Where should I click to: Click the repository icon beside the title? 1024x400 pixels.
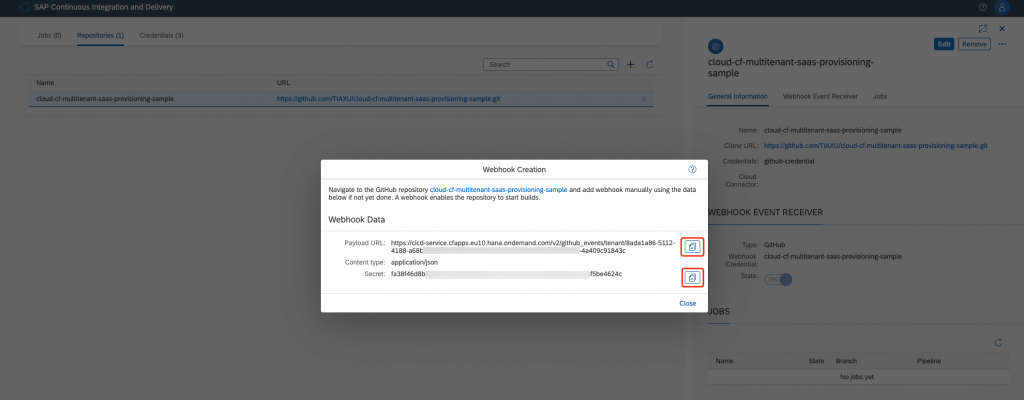point(716,46)
